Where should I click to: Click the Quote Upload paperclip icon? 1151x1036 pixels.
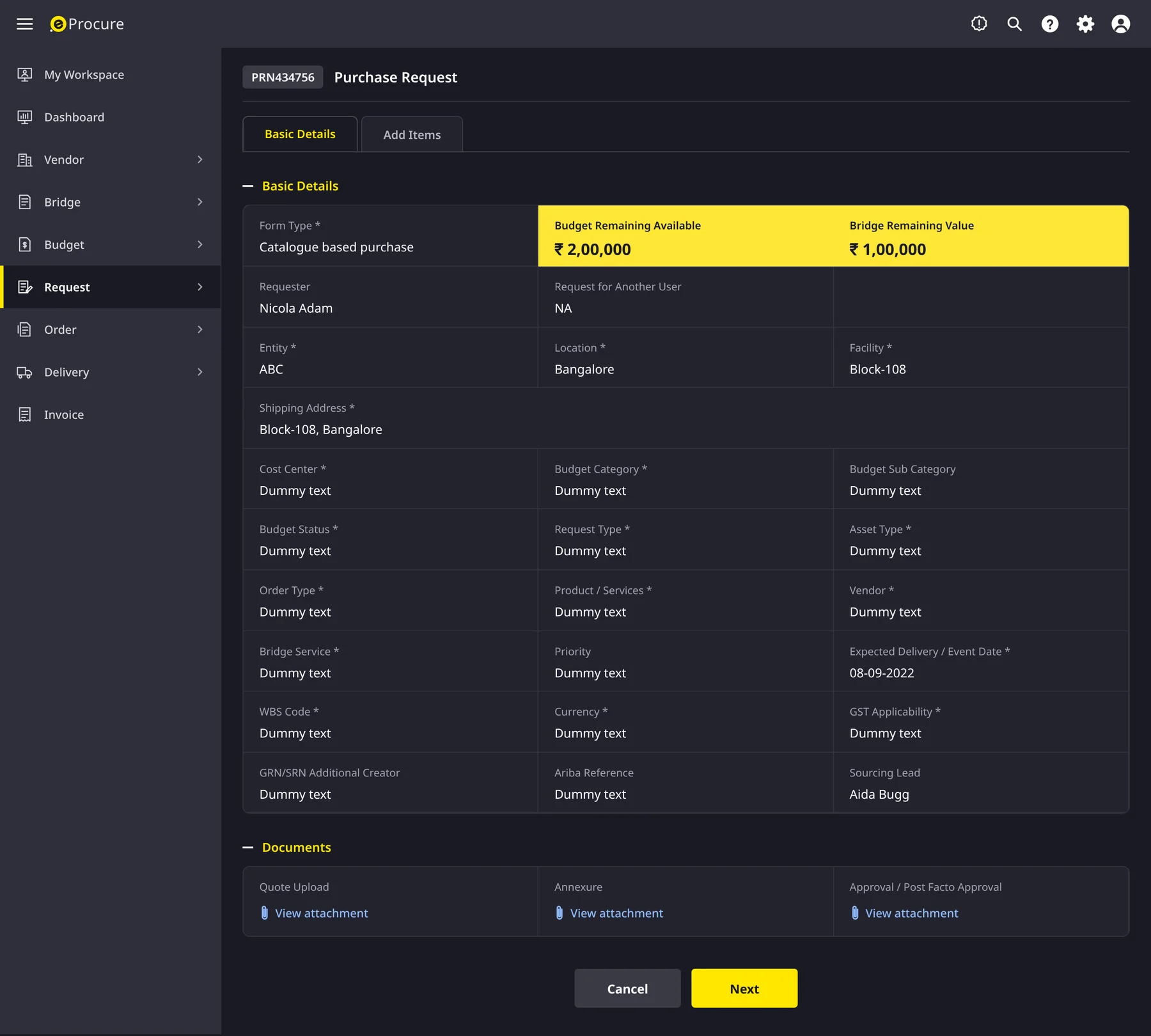[265, 913]
